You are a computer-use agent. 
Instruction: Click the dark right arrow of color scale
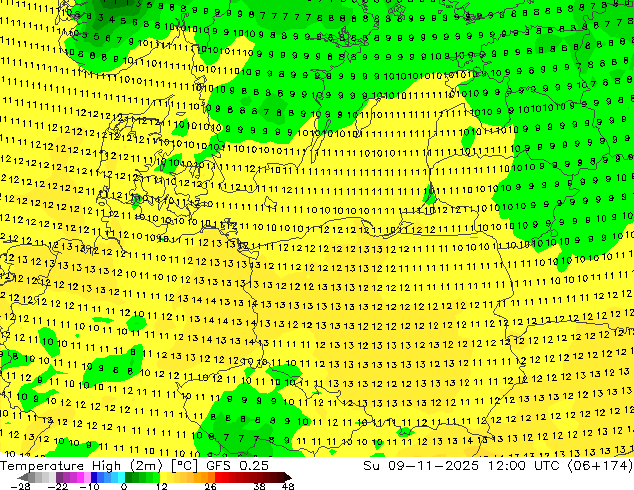pyautogui.click(x=287, y=477)
